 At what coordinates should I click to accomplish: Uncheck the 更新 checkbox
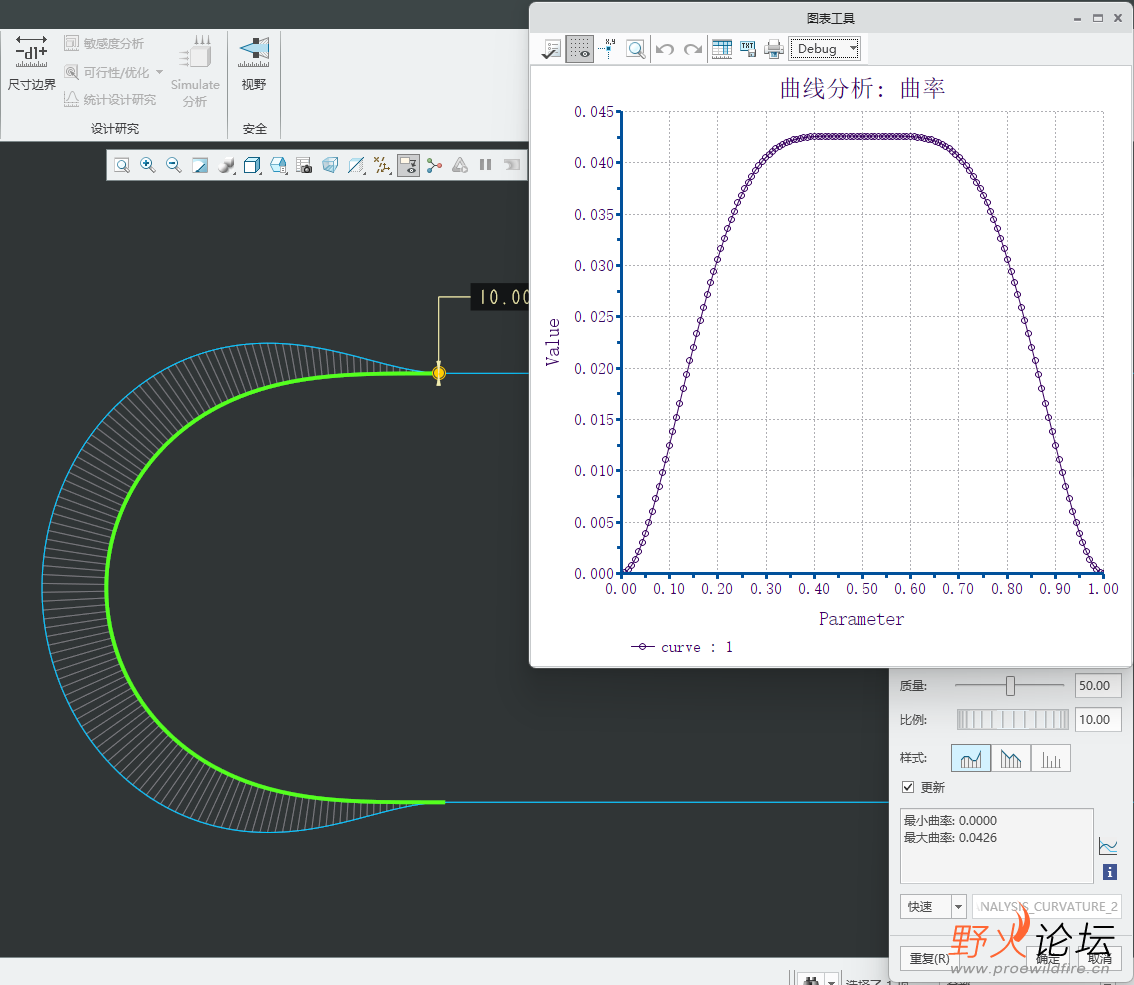[908, 788]
